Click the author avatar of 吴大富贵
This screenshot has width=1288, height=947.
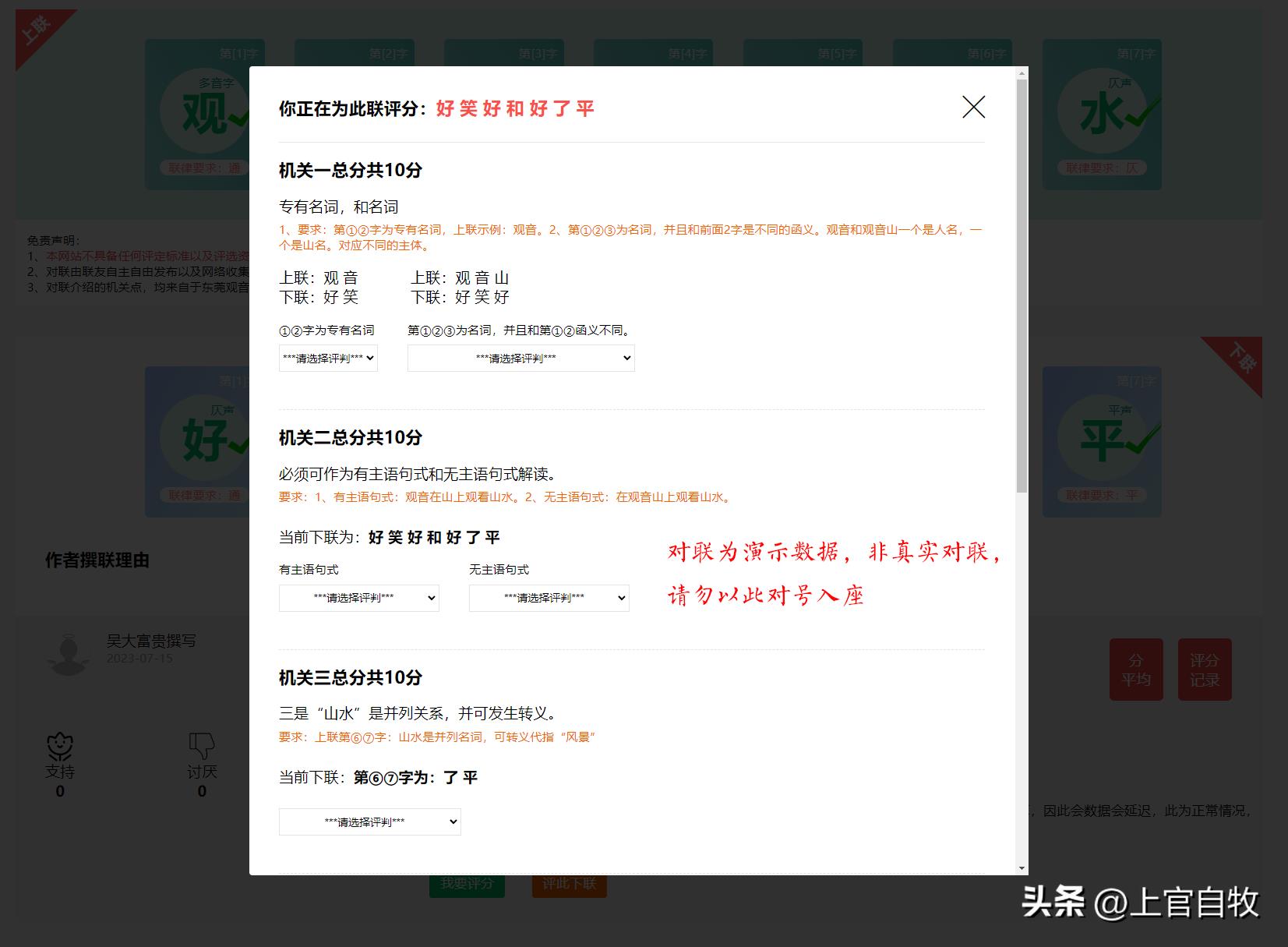click(68, 654)
